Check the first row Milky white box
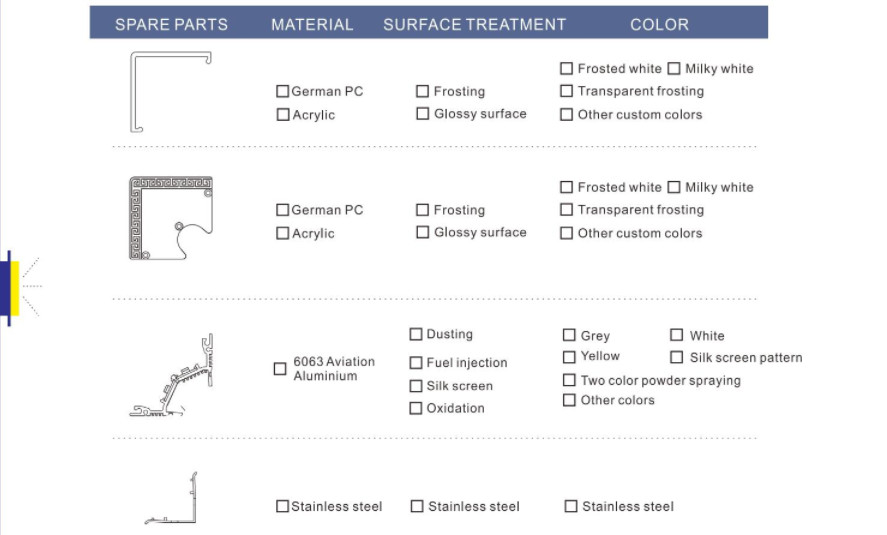This screenshot has height=535, width=887. coord(674,68)
